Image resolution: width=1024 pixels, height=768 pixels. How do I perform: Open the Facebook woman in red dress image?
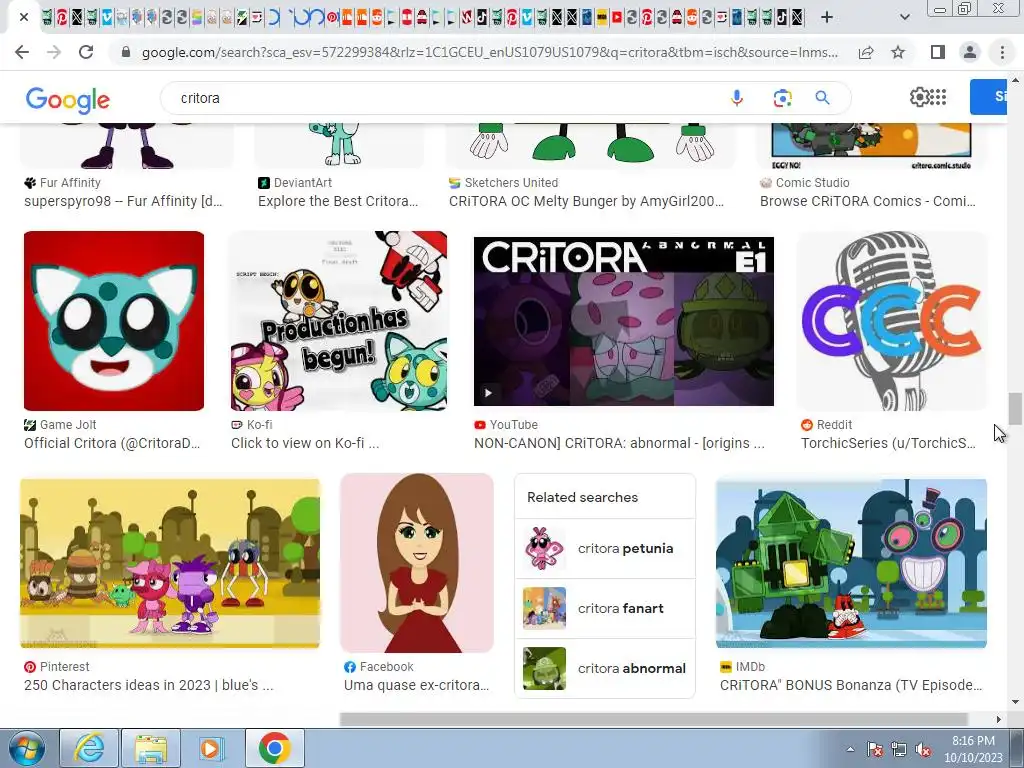pos(417,563)
